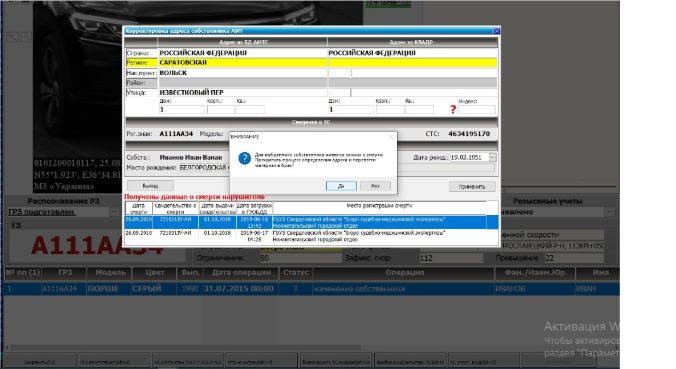This screenshot has width=676, height=369.
Task: Confirm the warning with the Да button
Action: tap(341, 186)
